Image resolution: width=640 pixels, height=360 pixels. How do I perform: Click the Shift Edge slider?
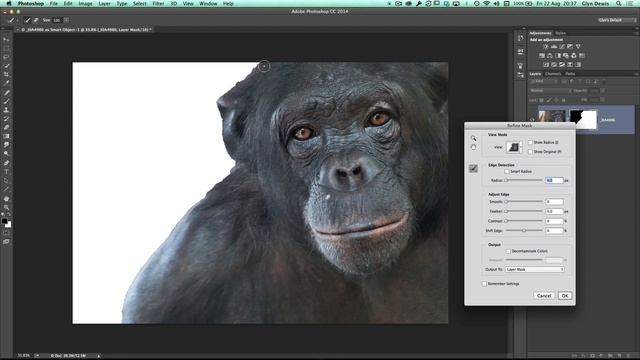click(x=524, y=231)
